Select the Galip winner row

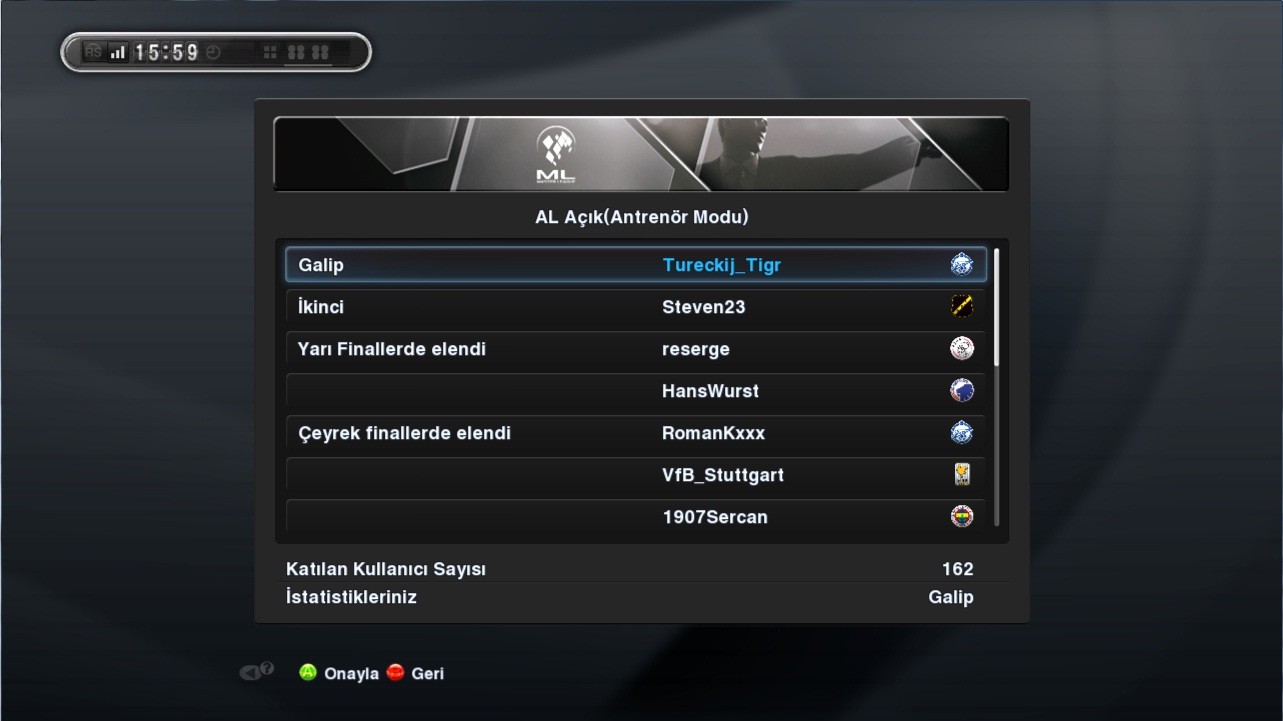pyautogui.click(x=636, y=265)
